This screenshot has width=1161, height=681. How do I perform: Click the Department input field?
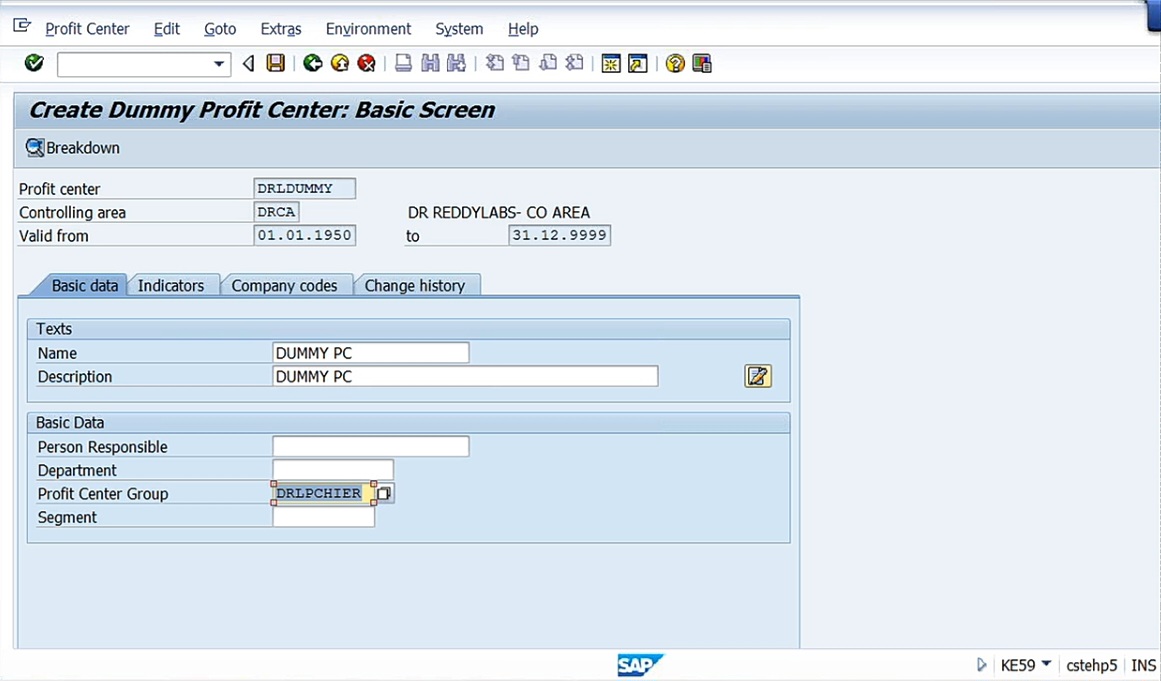coord(333,470)
